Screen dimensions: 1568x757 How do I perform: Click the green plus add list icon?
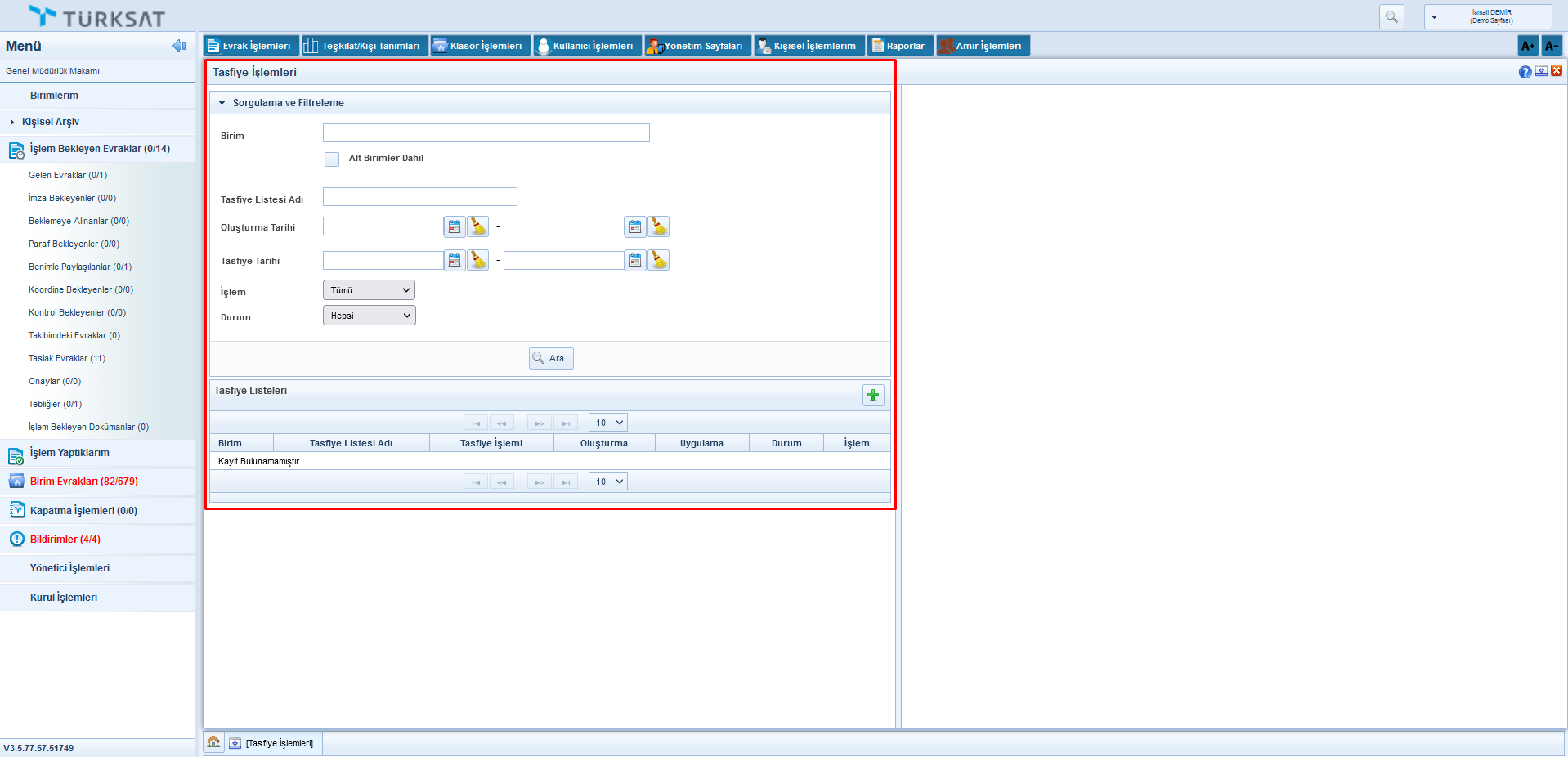(x=873, y=396)
